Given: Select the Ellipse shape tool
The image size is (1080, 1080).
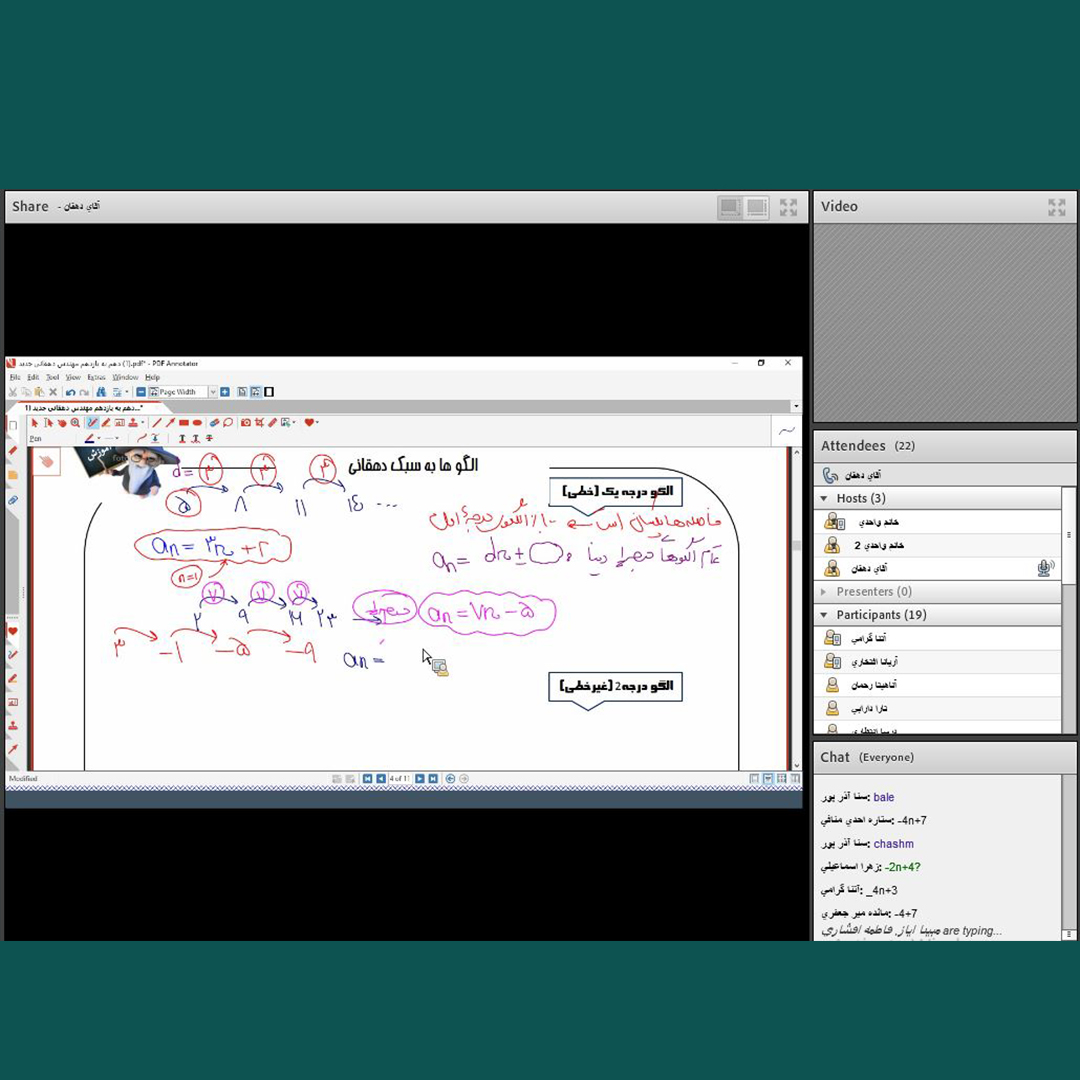Looking at the screenshot, I should point(197,423).
